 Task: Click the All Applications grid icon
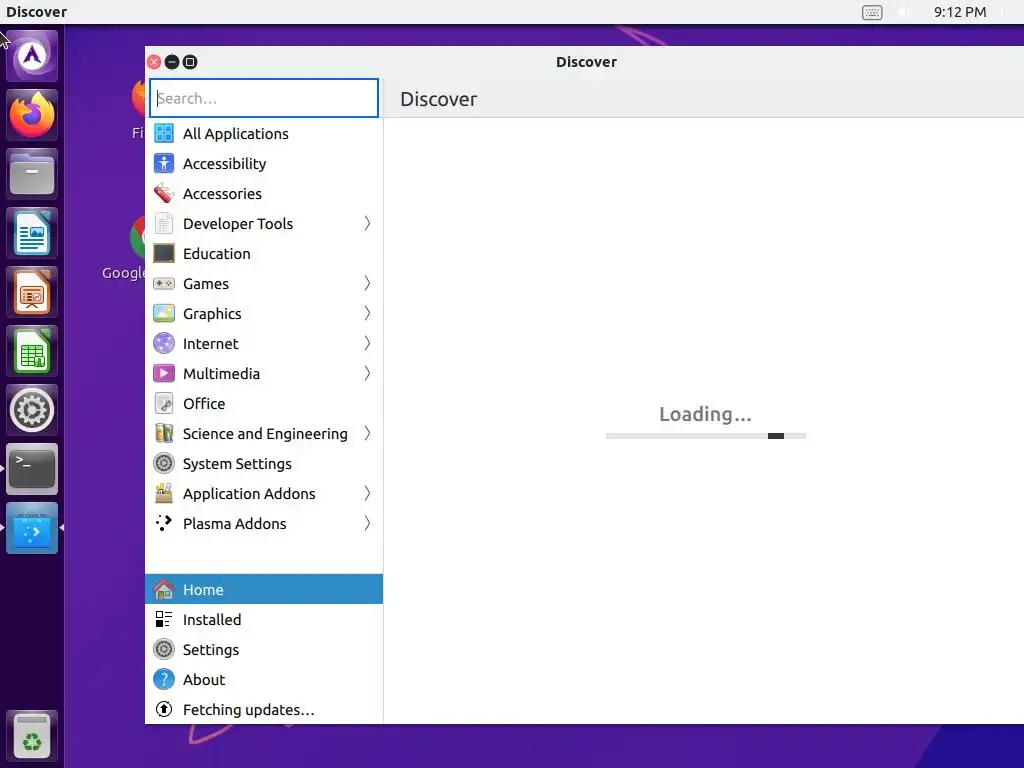[x=164, y=133]
